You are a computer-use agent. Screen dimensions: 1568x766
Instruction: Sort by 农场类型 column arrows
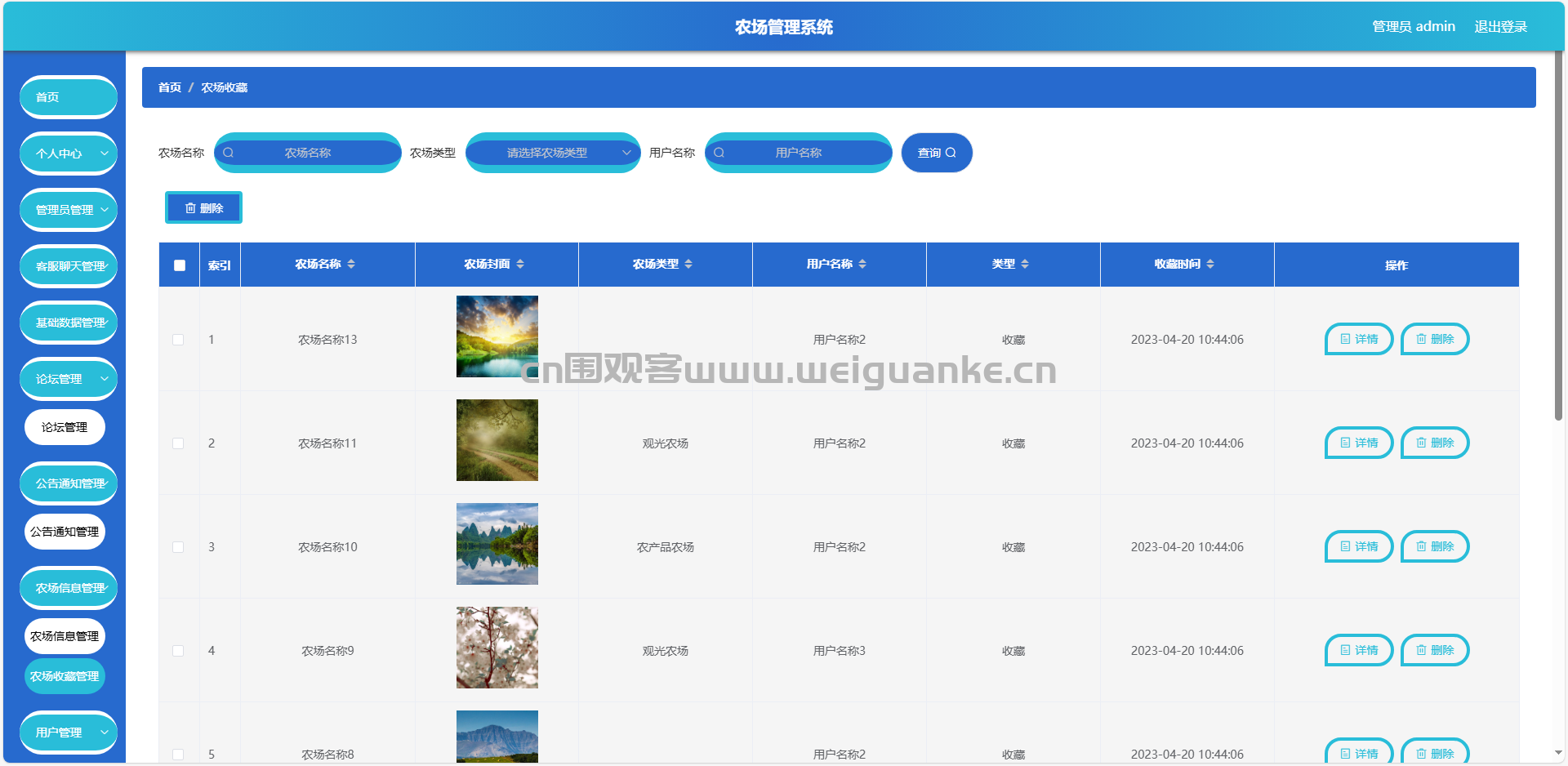pos(688,264)
